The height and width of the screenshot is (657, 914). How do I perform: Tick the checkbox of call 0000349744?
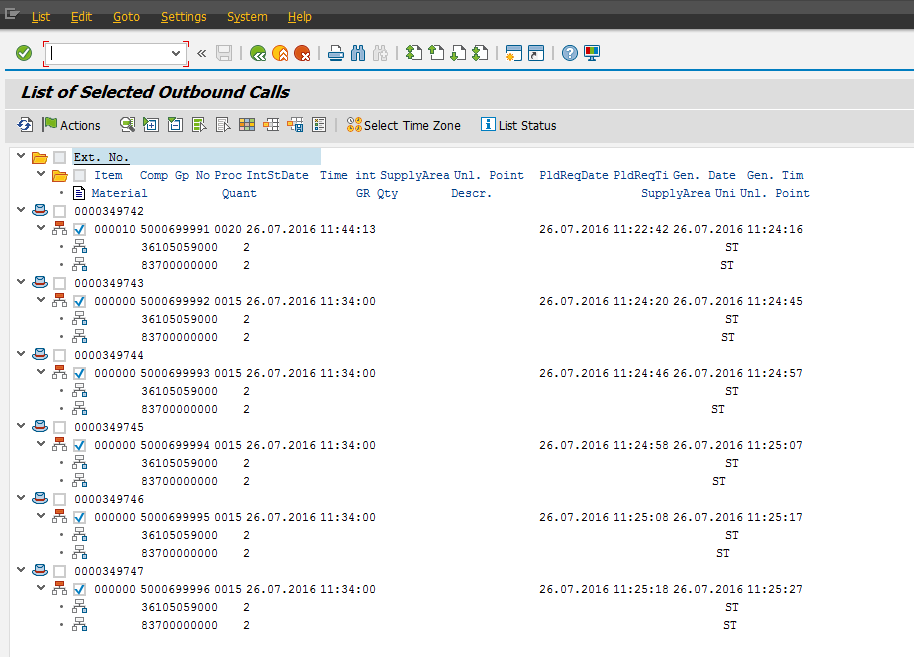point(59,356)
